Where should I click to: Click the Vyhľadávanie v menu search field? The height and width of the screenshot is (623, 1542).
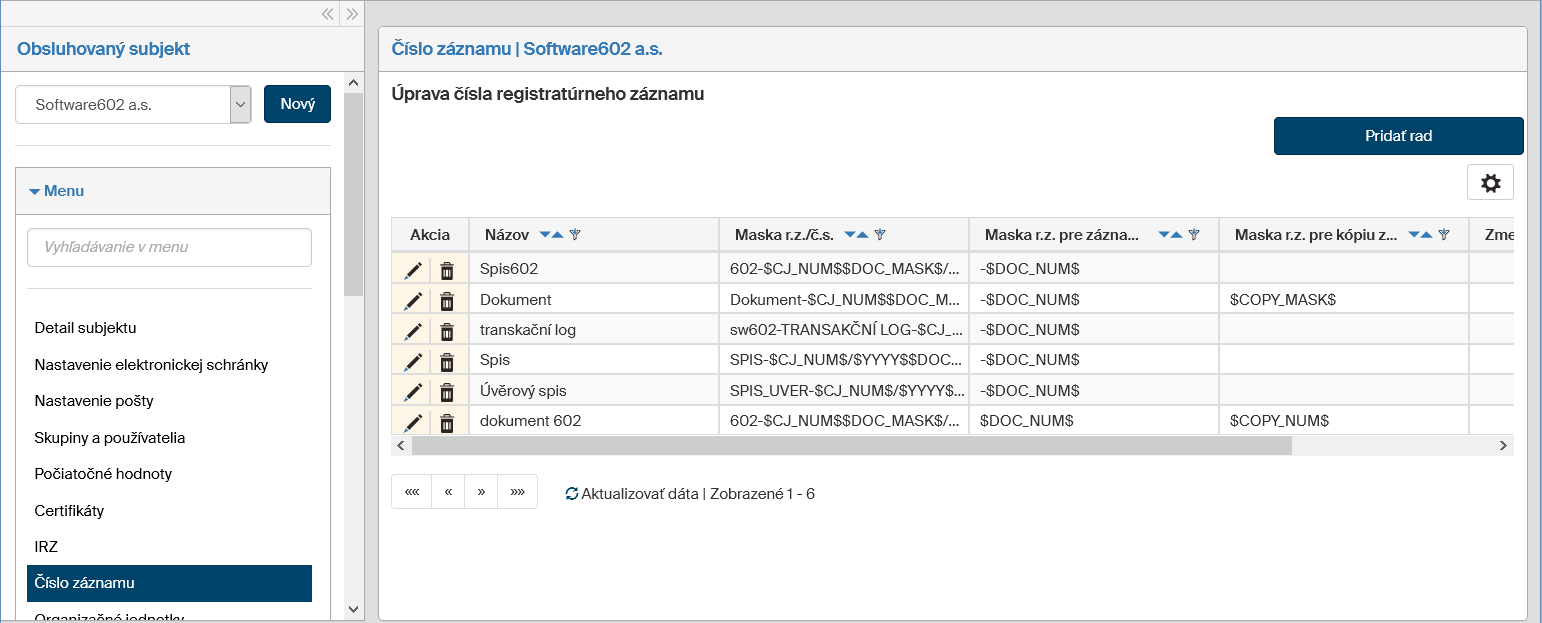169,247
